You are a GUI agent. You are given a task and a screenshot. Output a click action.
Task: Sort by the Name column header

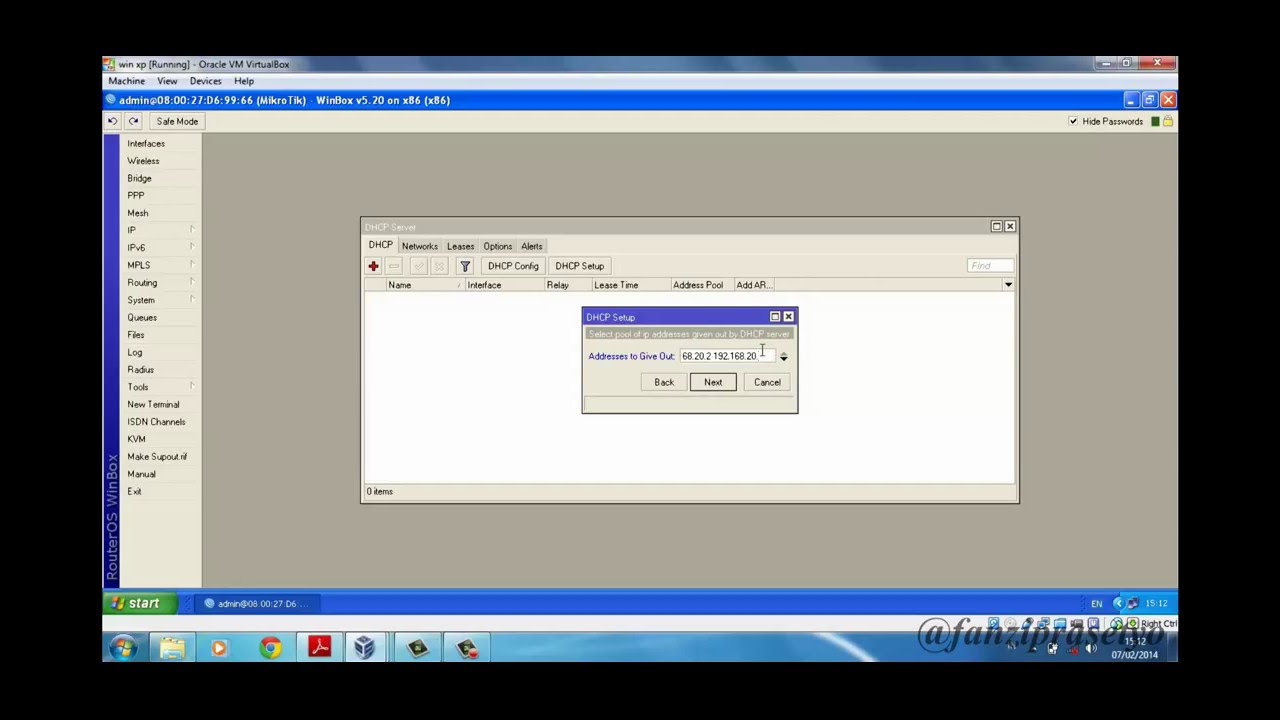[424, 285]
